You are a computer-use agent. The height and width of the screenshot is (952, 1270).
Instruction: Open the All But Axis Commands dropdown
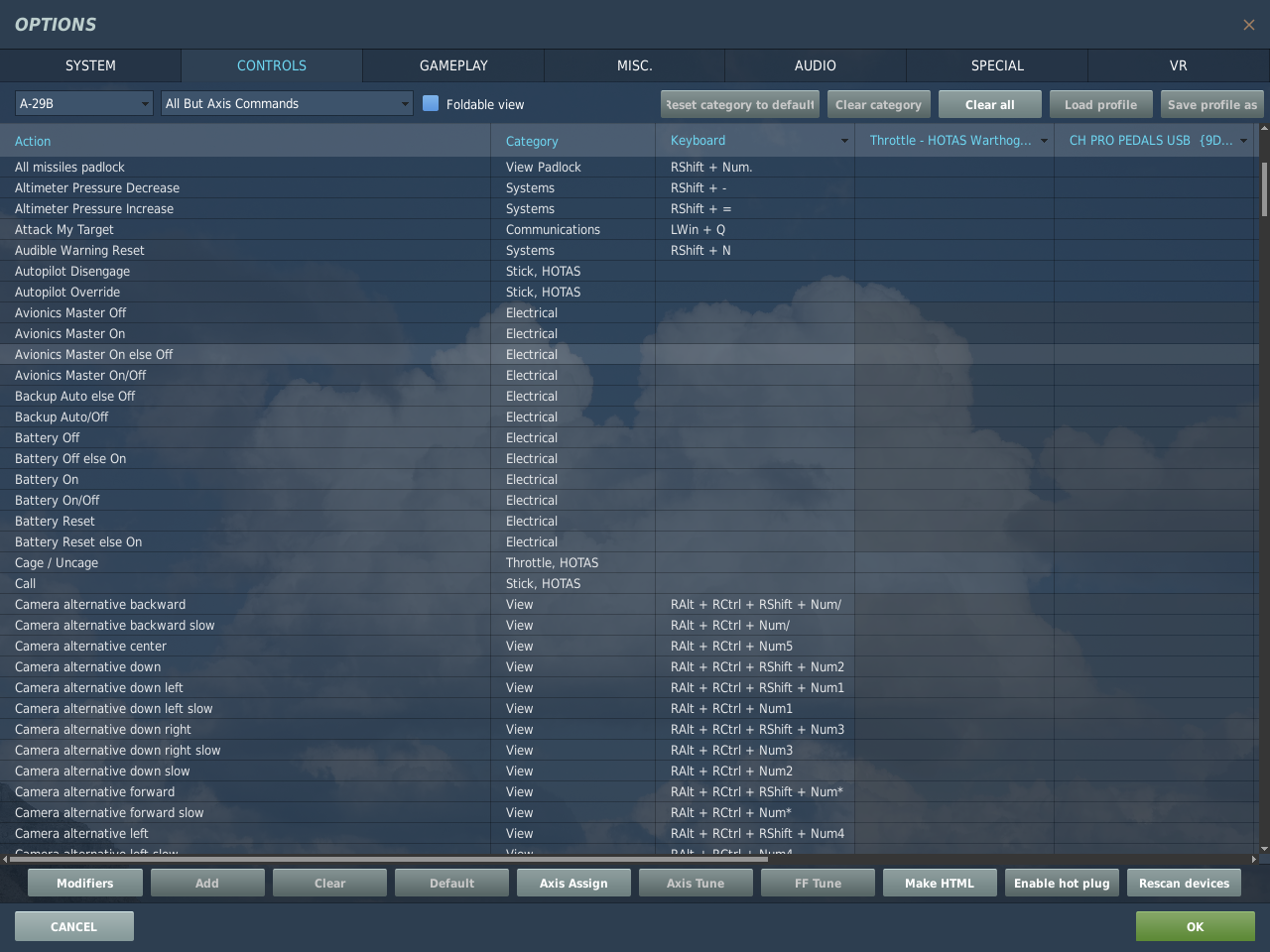(x=287, y=103)
